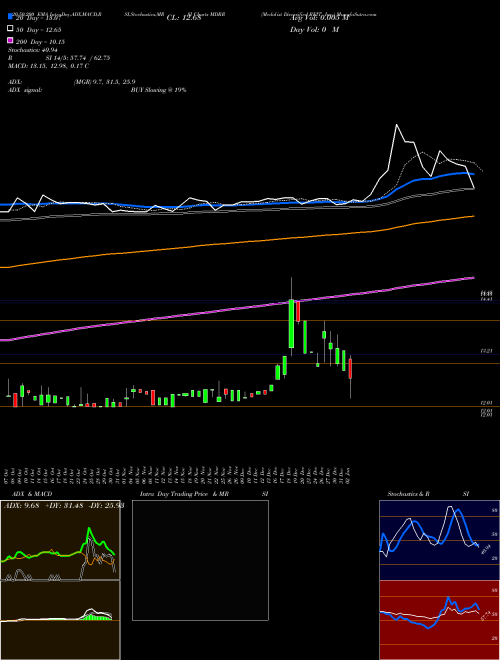
Task: Click the 'ADX signal:' label
Action: tap(25, 90)
